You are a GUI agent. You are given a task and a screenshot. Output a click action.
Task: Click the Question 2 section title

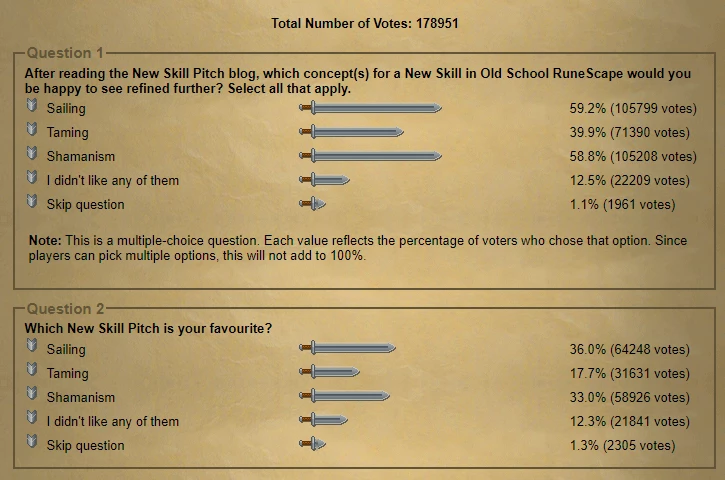tap(65, 308)
